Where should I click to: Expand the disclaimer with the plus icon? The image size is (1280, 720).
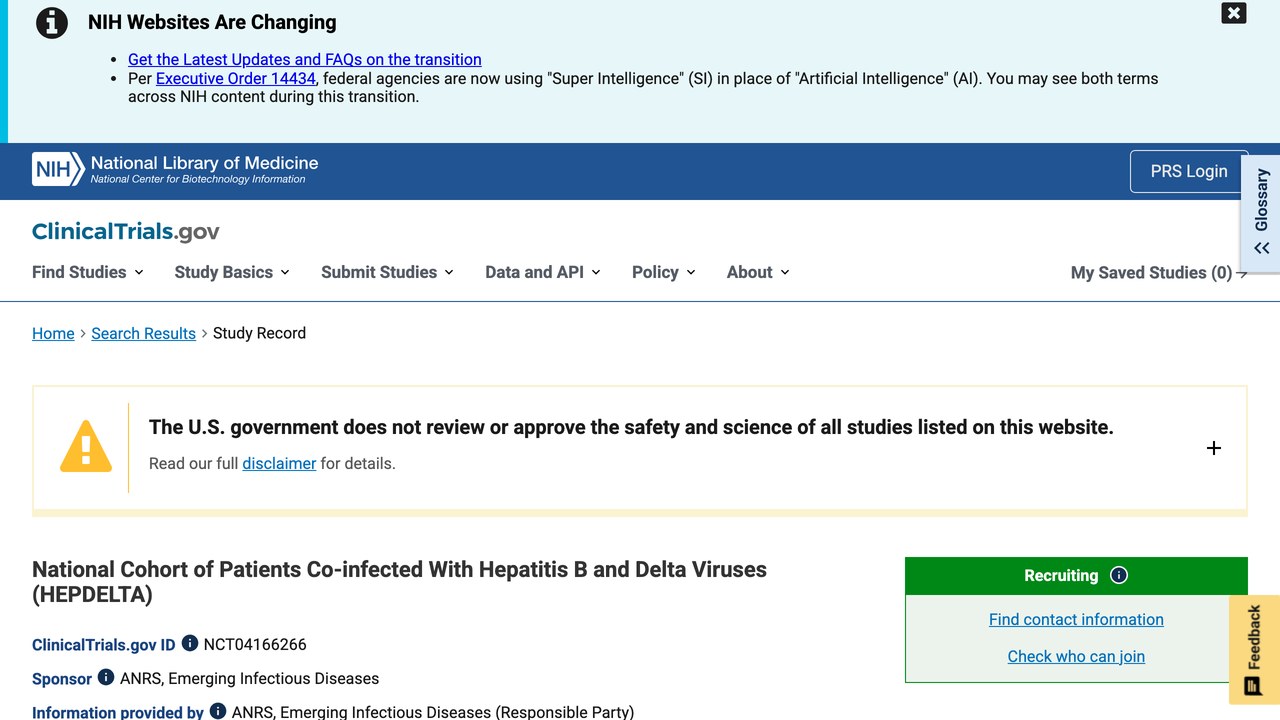click(x=1214, y=448)
